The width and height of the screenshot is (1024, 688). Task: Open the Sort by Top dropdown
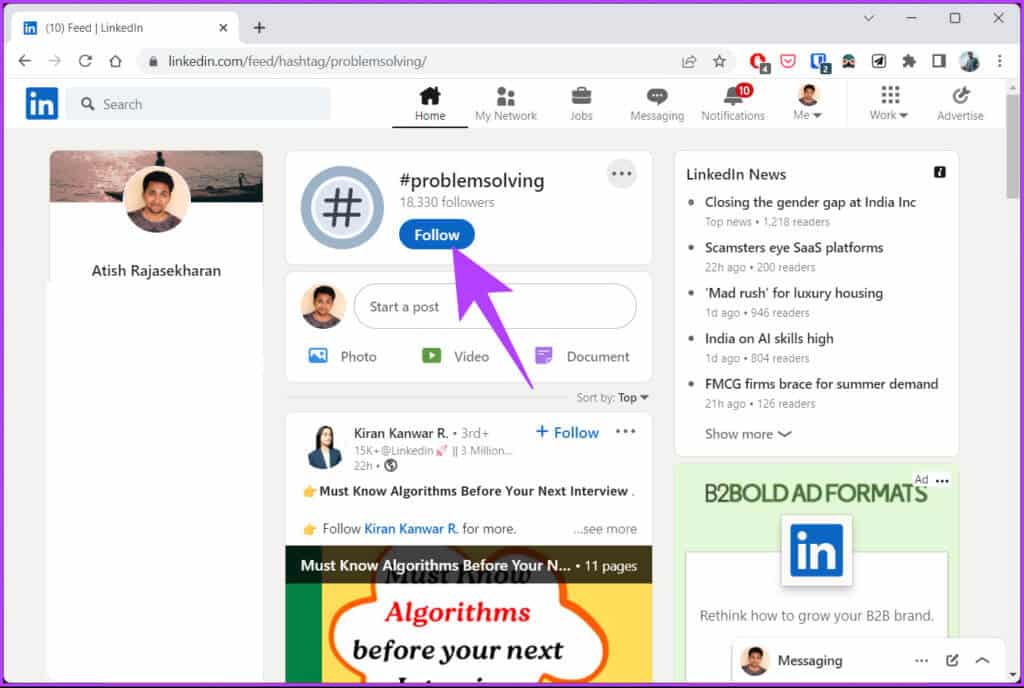point(613,398)
